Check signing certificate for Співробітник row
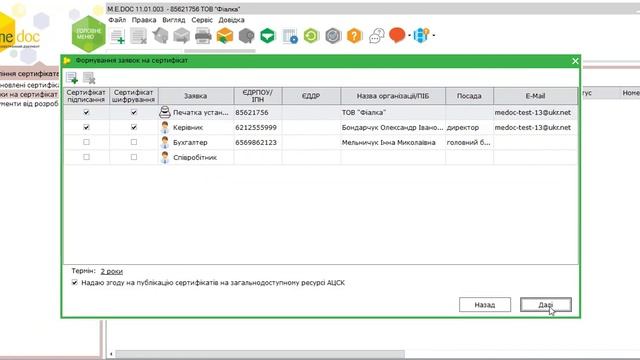The width and height of the screenshot is (640, 360). (x=86, y=157)
